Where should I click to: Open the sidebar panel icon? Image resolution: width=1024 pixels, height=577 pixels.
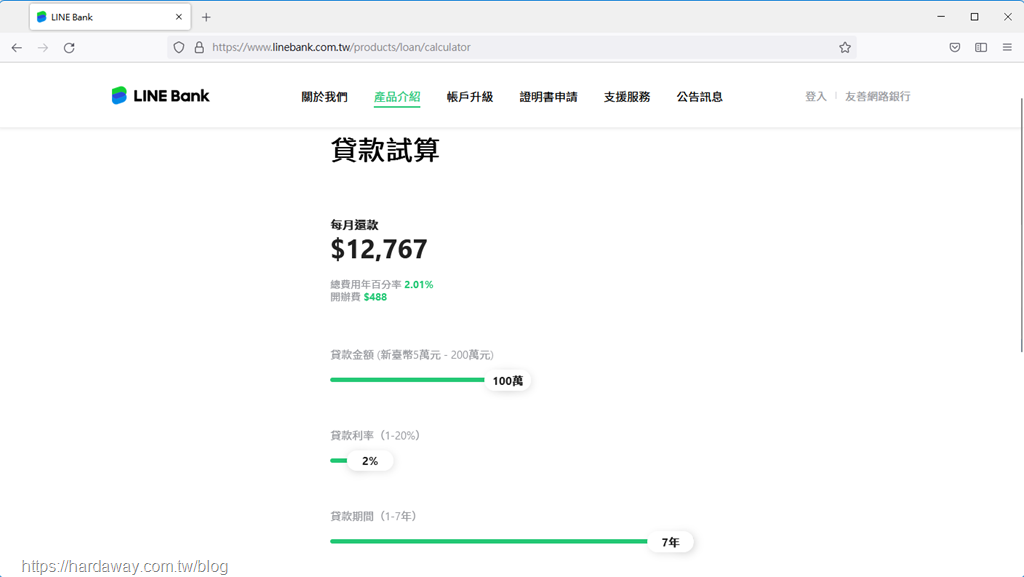click(981, 48)
